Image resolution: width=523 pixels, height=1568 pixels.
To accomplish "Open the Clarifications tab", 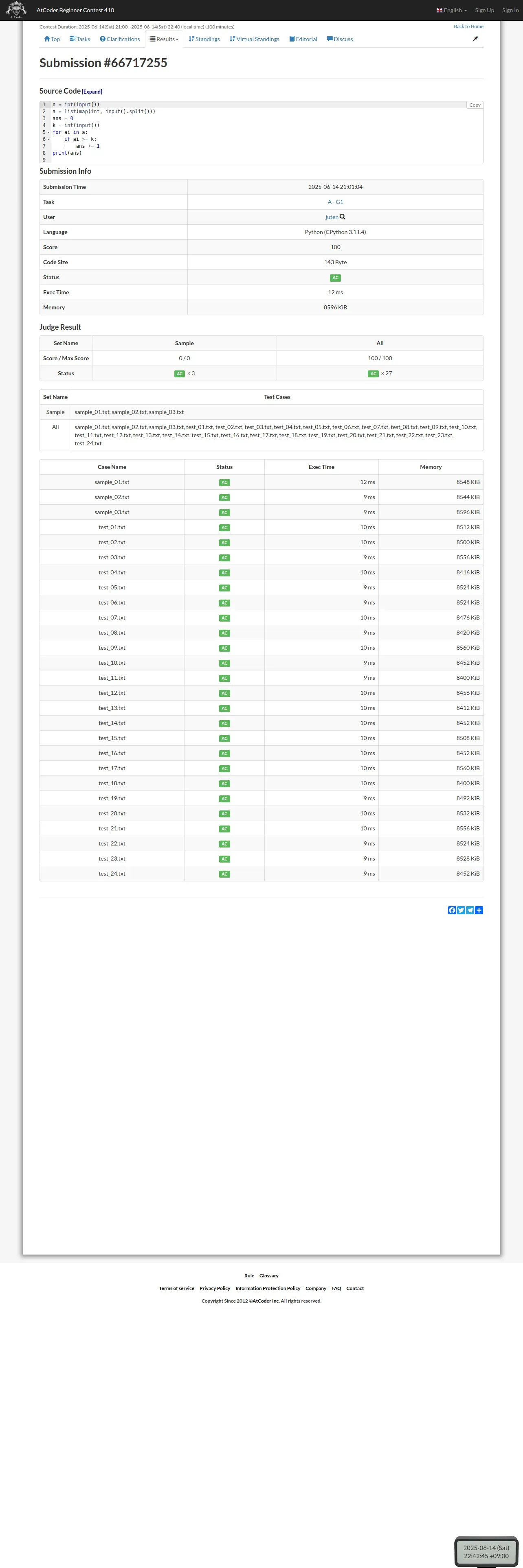I will (120, 39).
